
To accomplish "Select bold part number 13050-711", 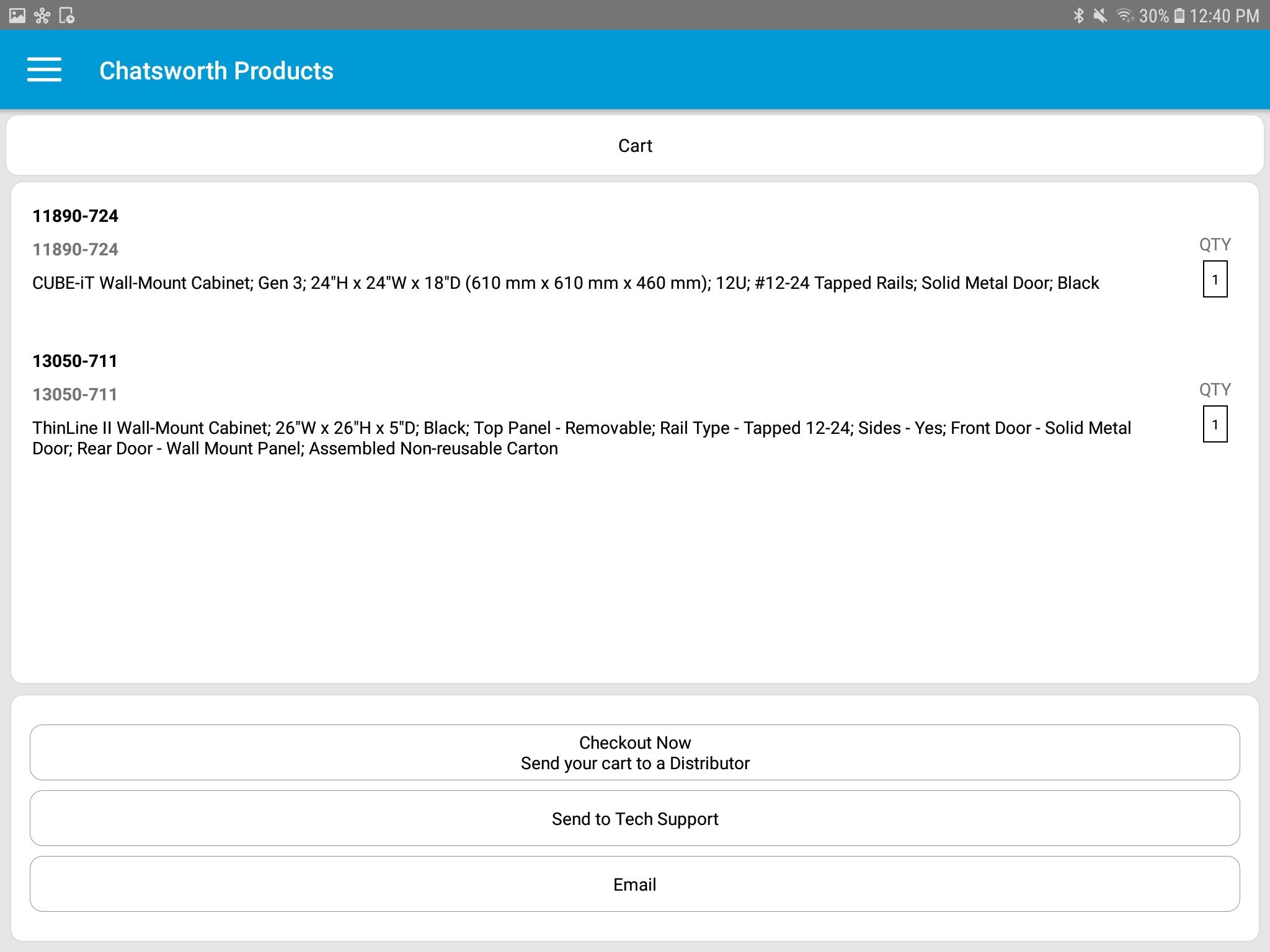I will click(x=74, y=361).
